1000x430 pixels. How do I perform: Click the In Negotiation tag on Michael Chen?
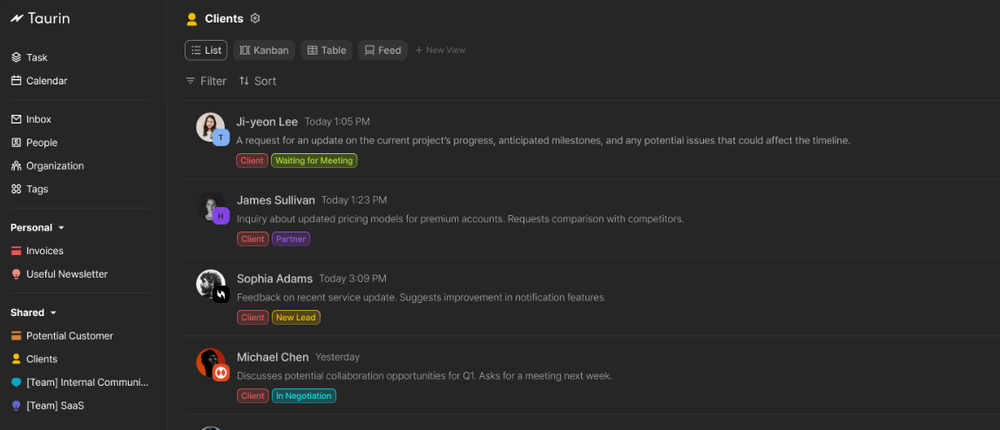304,396
